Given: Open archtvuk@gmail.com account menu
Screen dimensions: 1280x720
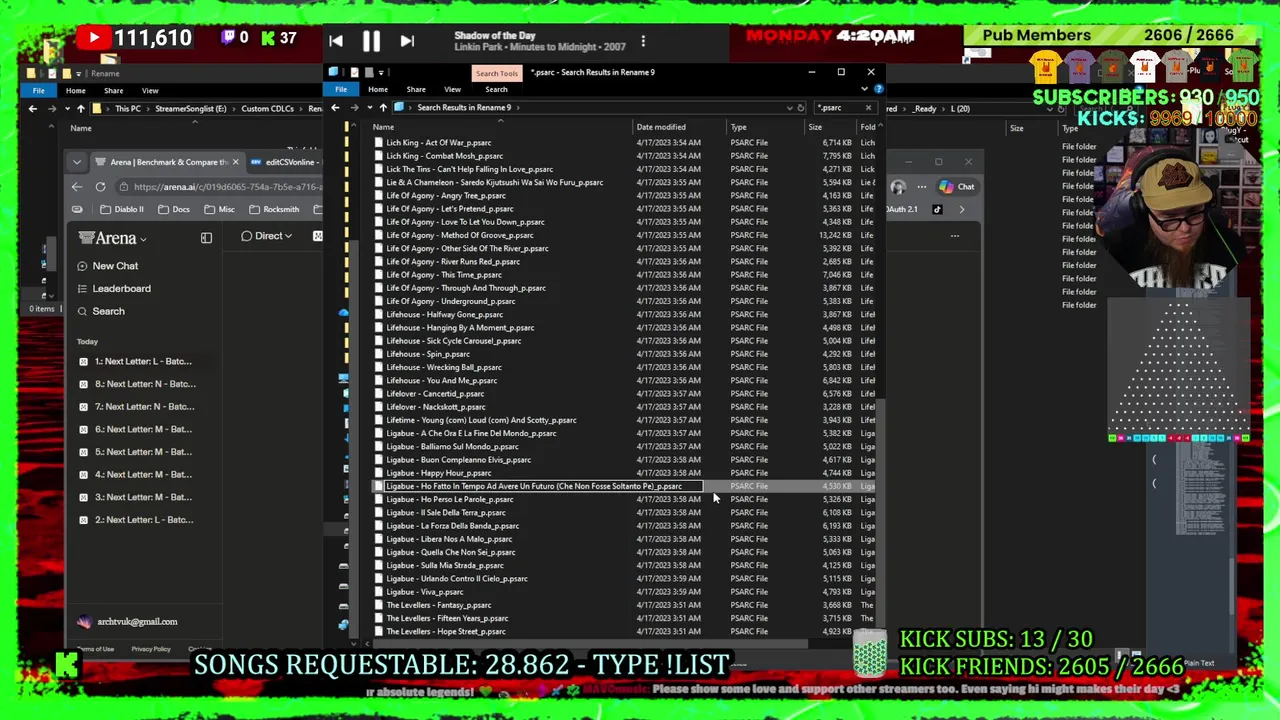Looking at the screenshot, I should [128, 622].
